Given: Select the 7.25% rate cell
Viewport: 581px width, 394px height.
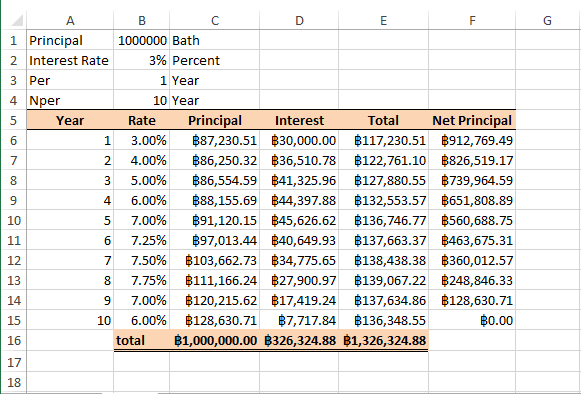Looking at the screenshot, I should click(x=142, y=241).
